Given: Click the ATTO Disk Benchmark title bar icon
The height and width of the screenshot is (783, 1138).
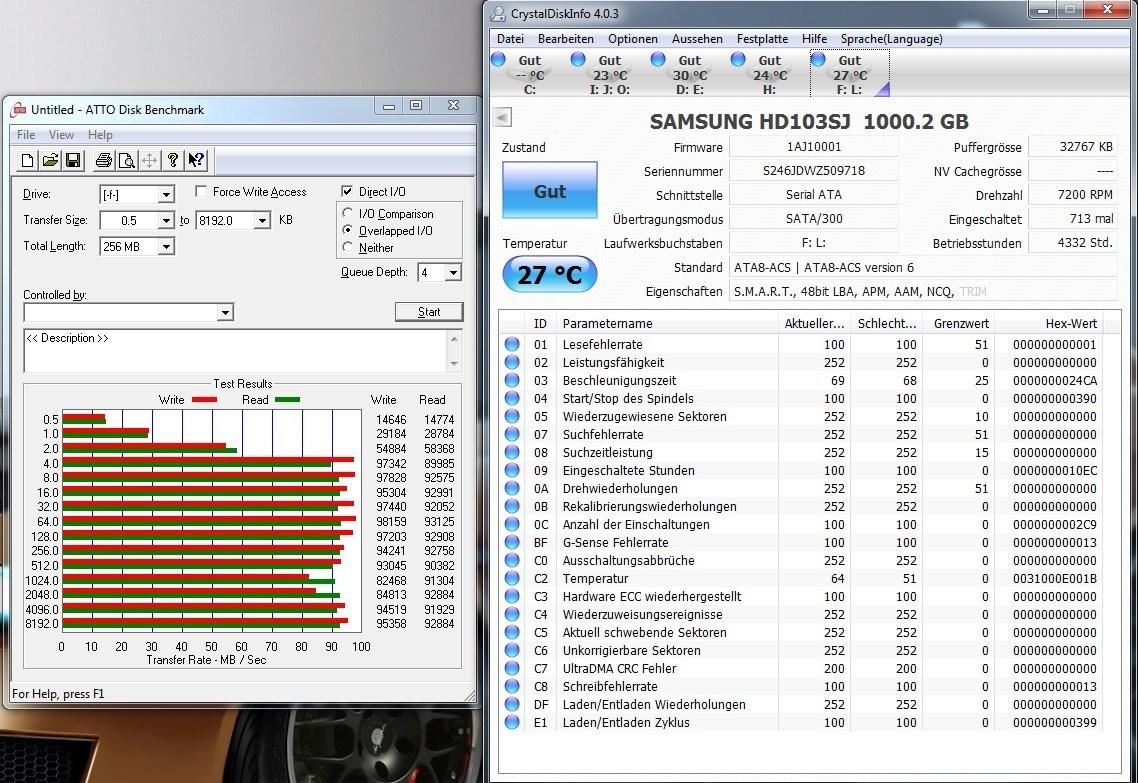Looking at the screenshot, I should click(18, 110).
